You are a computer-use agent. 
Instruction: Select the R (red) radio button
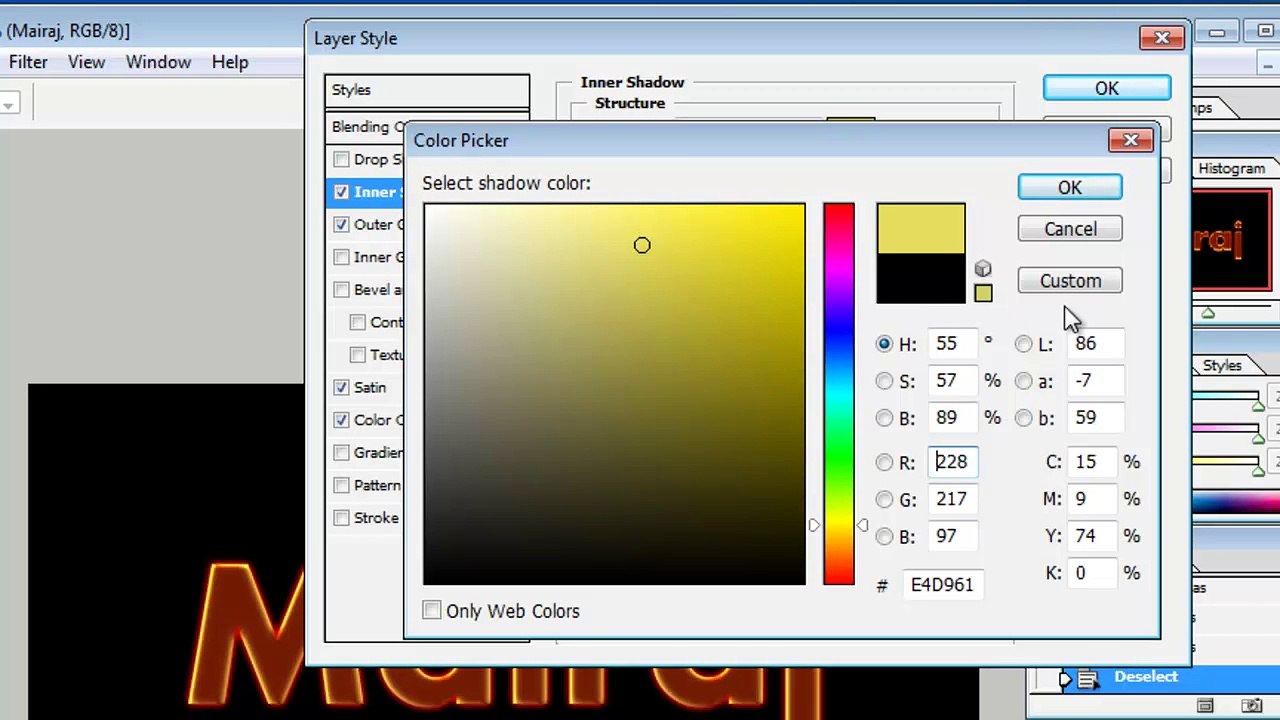coord(884,462)
